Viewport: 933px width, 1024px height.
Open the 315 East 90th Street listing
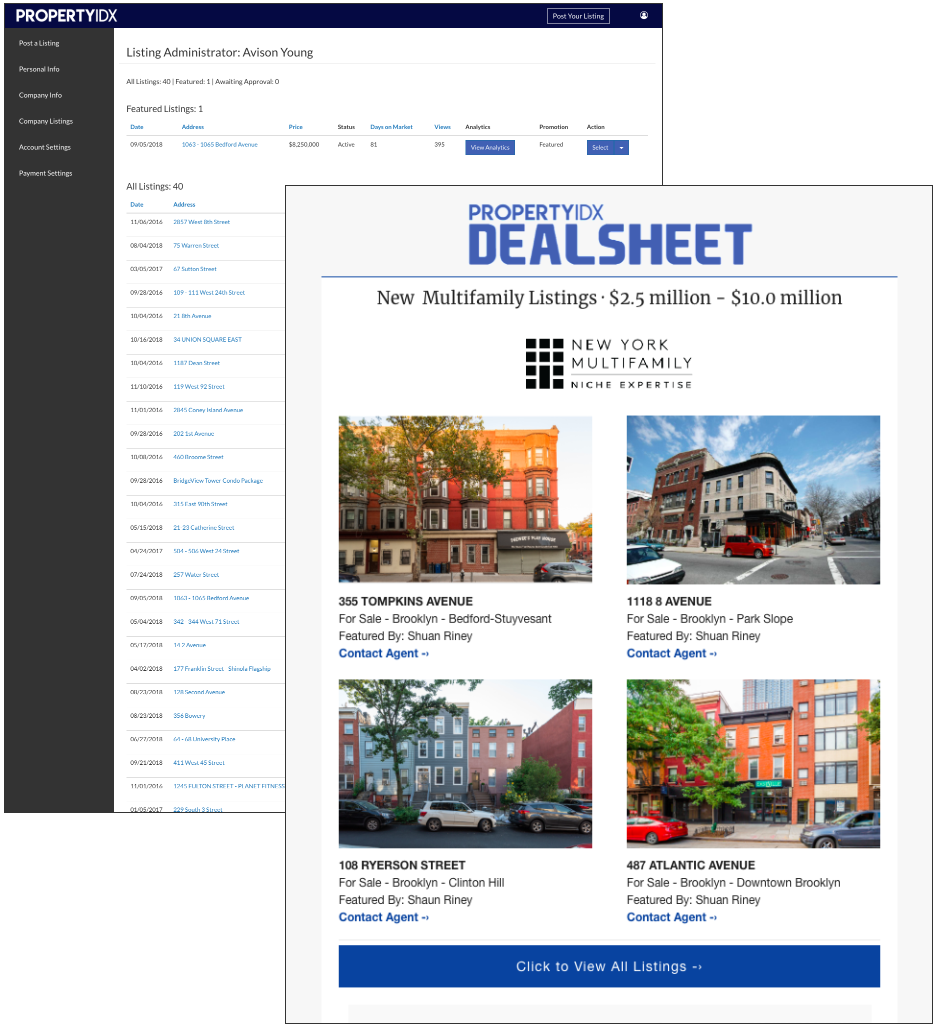(200, 504)
